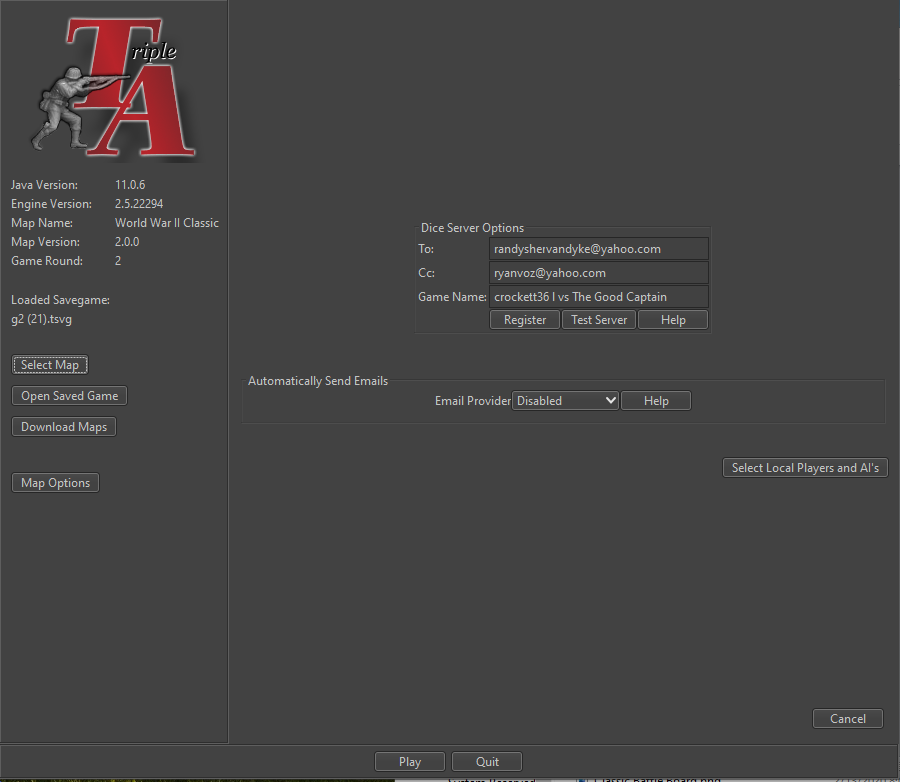This screenshot has width=900, height=782.
Task: Click into the Game Name field
Action: tap(598, 297)
